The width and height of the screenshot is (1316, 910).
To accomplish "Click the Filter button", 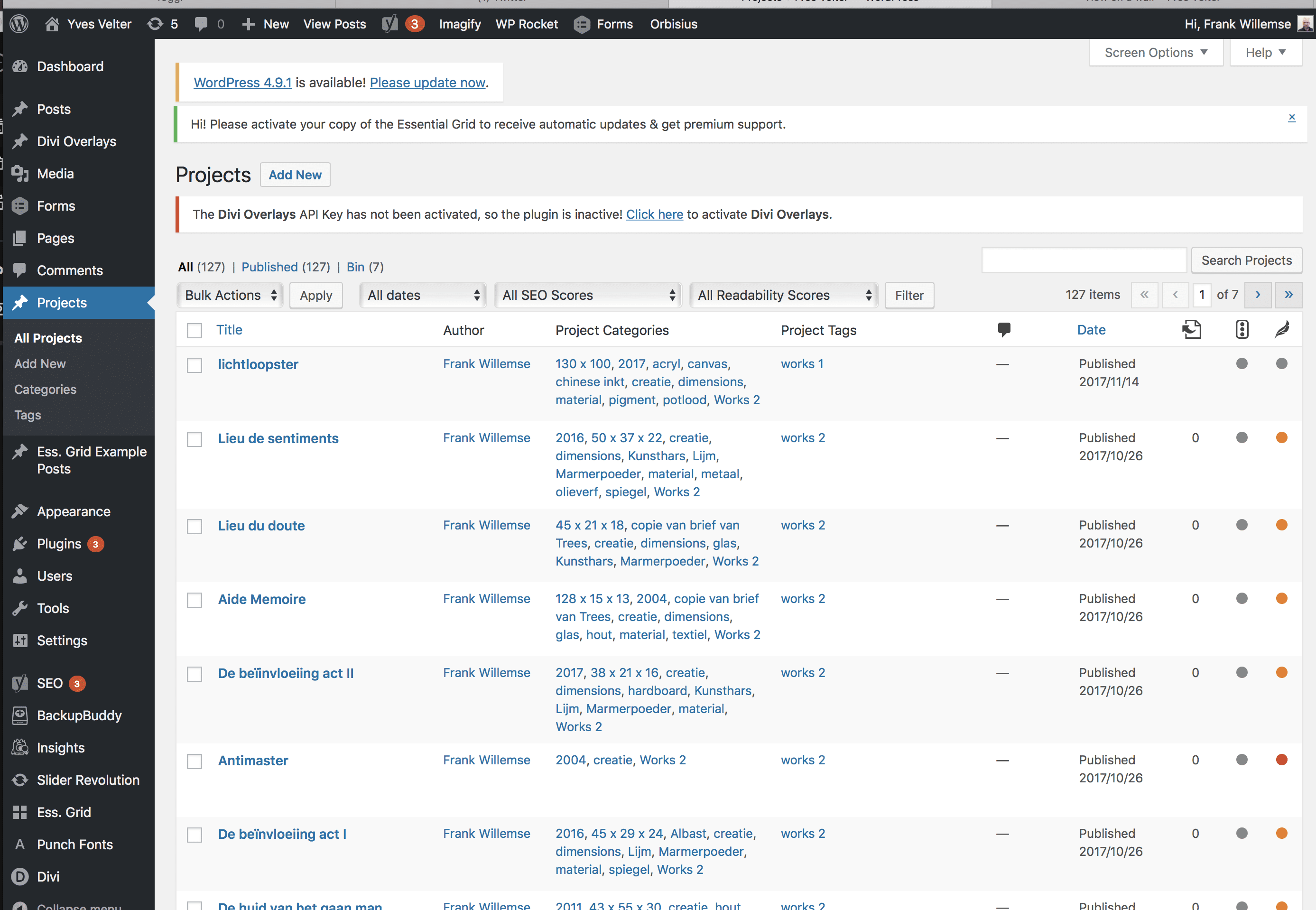I will pos(909,296).
